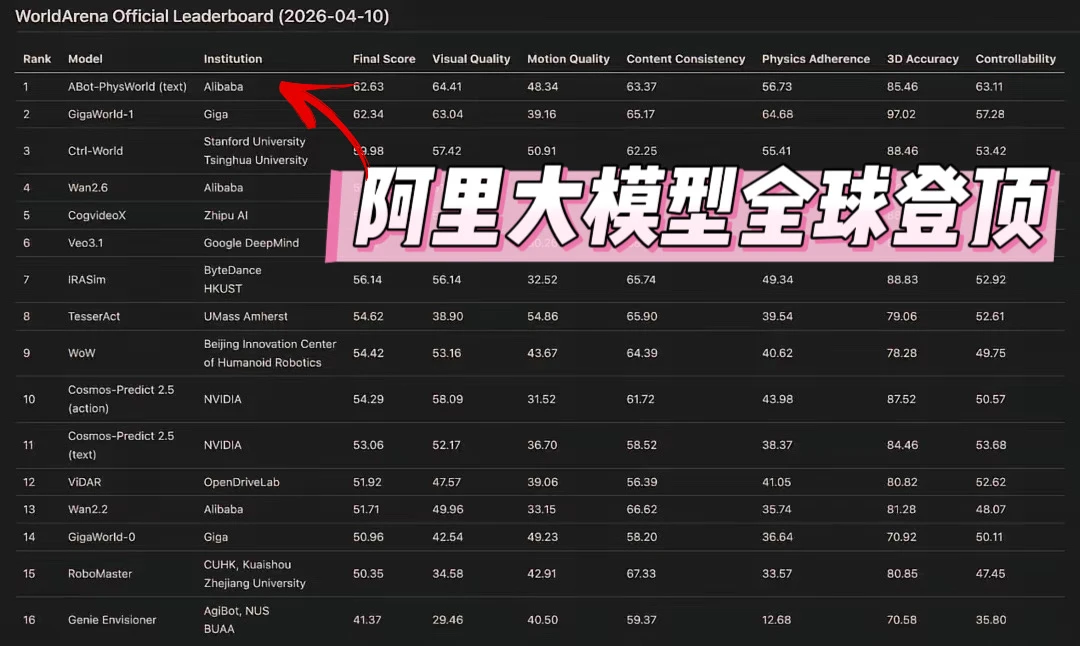Click 3D accuracy 97.02 for GigaWorld-1
This screenshot has height=646, width=1080.
point(902,114)
